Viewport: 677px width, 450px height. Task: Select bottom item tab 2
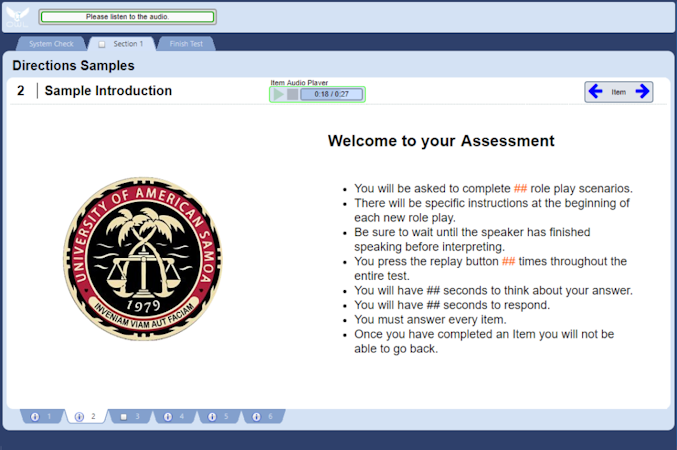(x=86, y=416)
